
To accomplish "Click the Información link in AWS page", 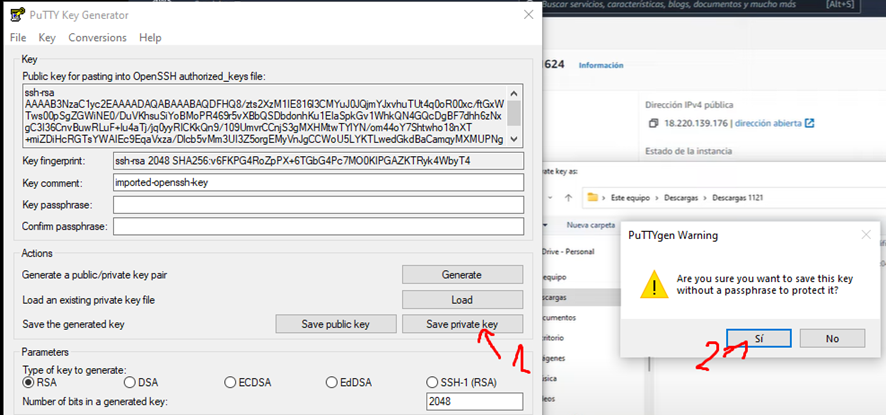I will coord(601,66).
